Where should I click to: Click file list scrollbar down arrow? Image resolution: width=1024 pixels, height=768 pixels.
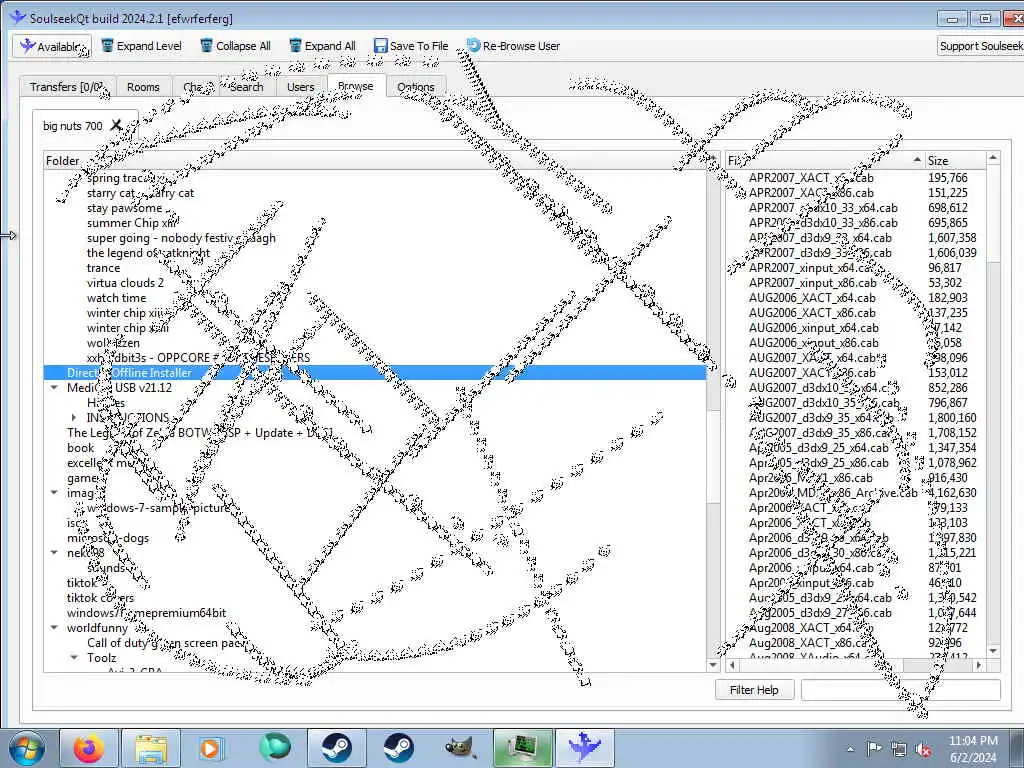click(993, 650)
